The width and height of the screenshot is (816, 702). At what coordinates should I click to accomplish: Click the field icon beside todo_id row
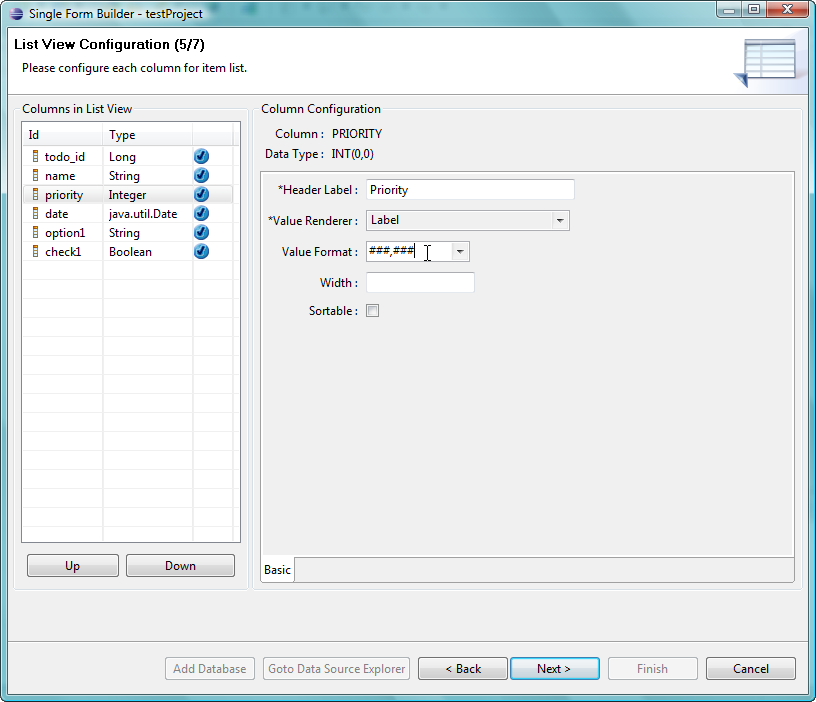pyautogui.click(x=35, y=156)
